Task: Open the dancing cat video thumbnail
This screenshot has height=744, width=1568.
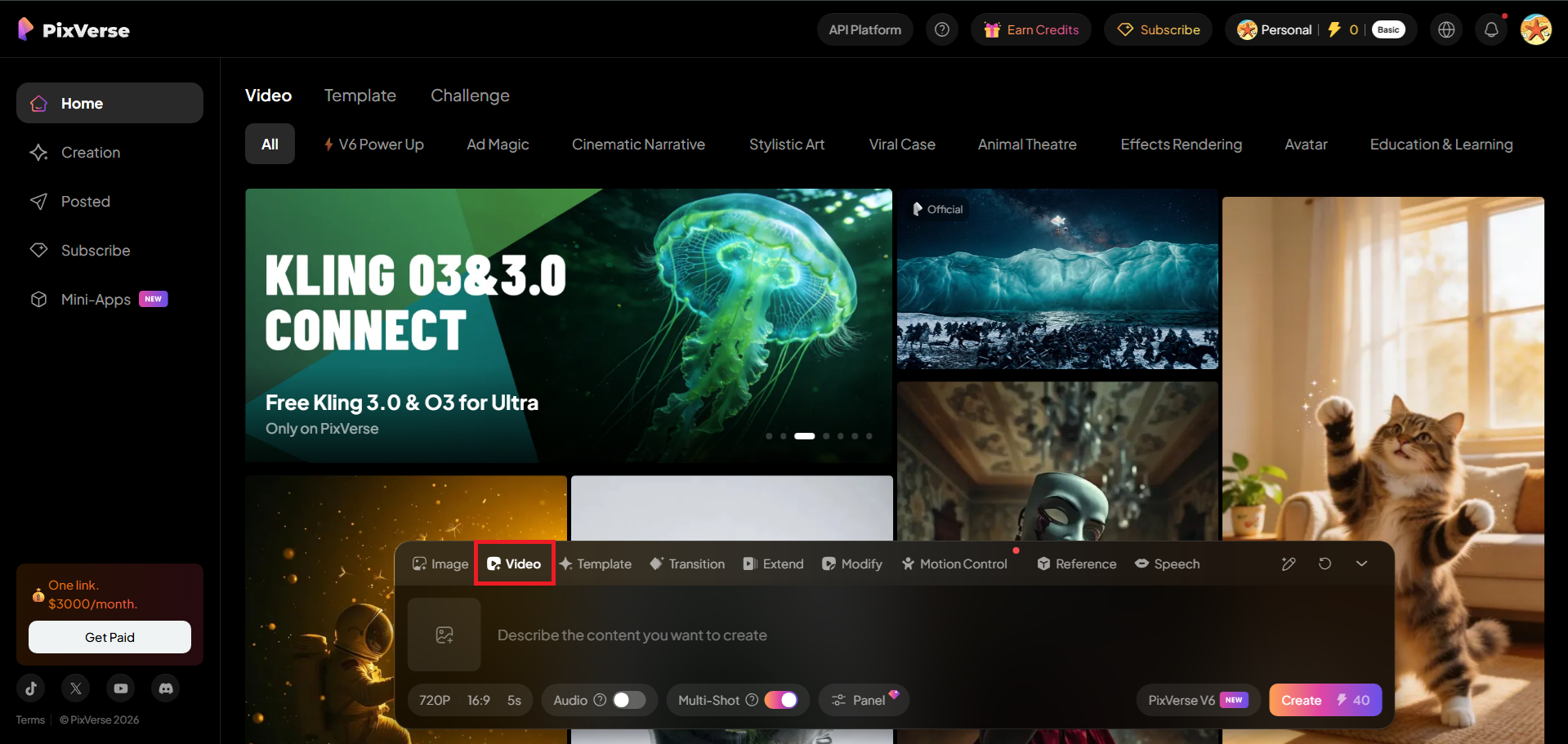Action: coord(1383,470)
